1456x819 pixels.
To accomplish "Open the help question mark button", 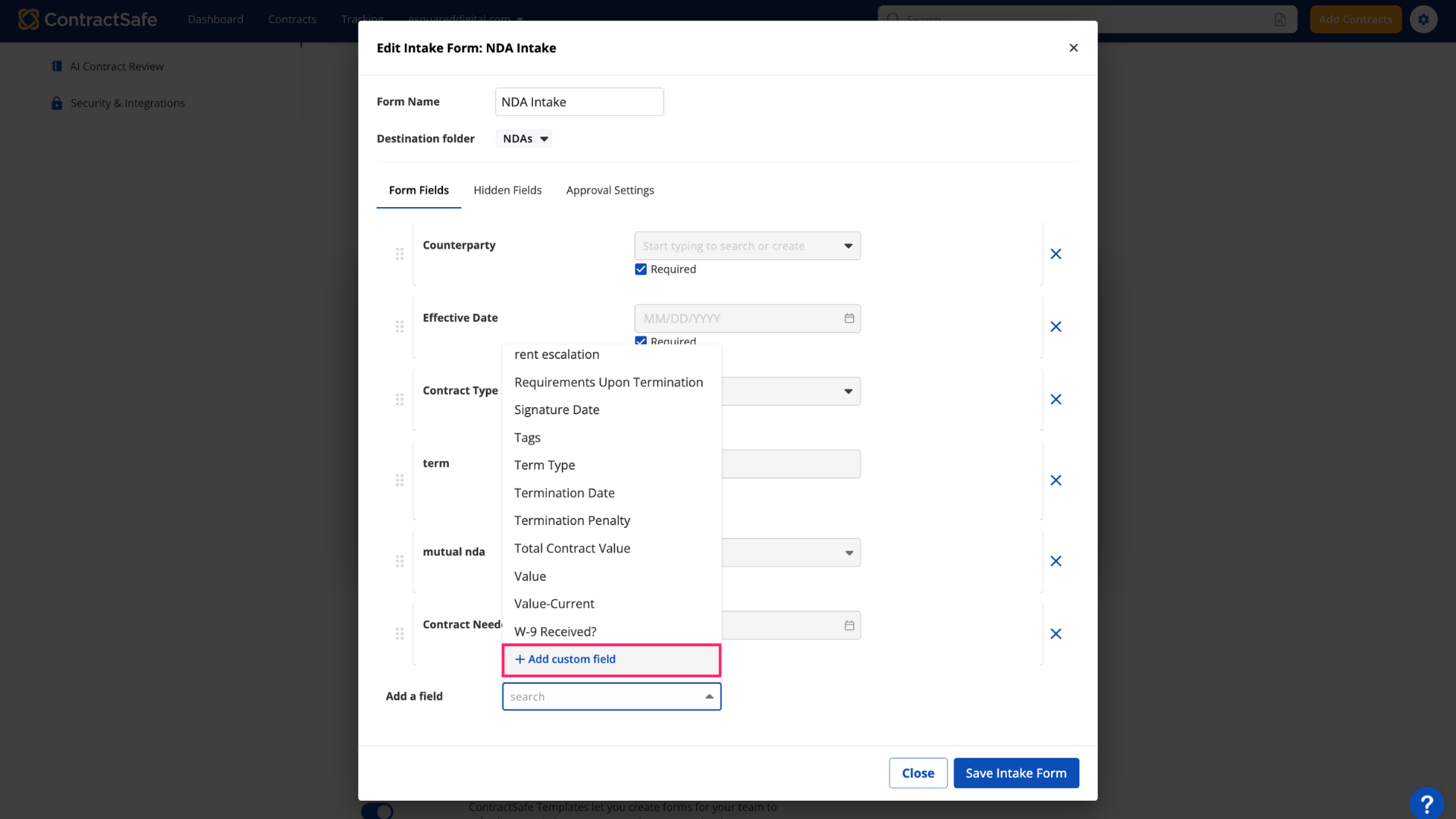I will click(x=1426, y=803).
